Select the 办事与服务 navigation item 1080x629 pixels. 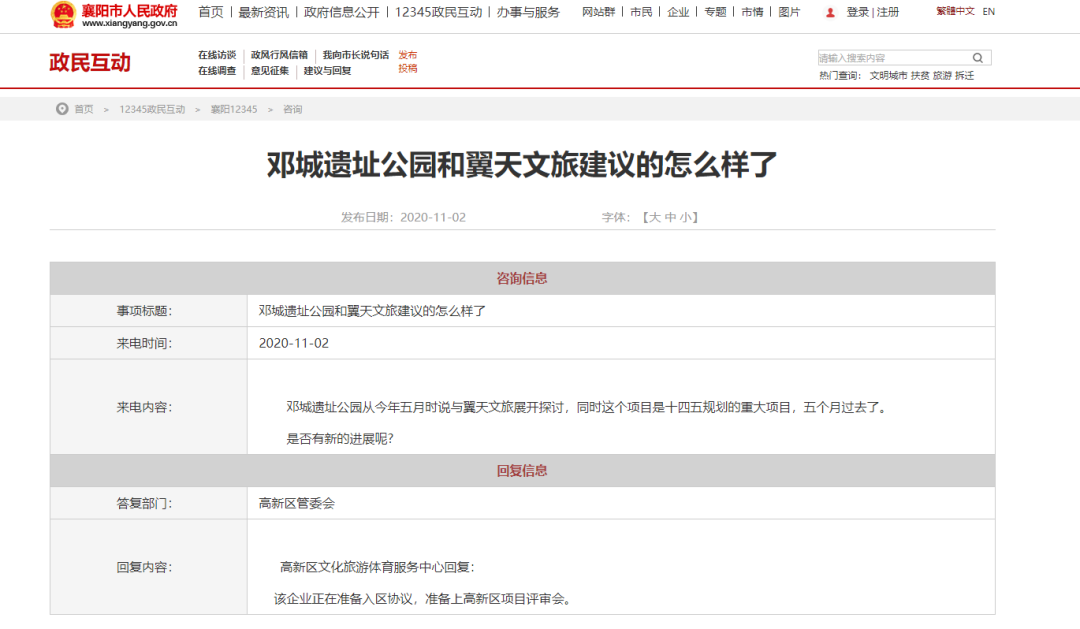pos(528,12)
